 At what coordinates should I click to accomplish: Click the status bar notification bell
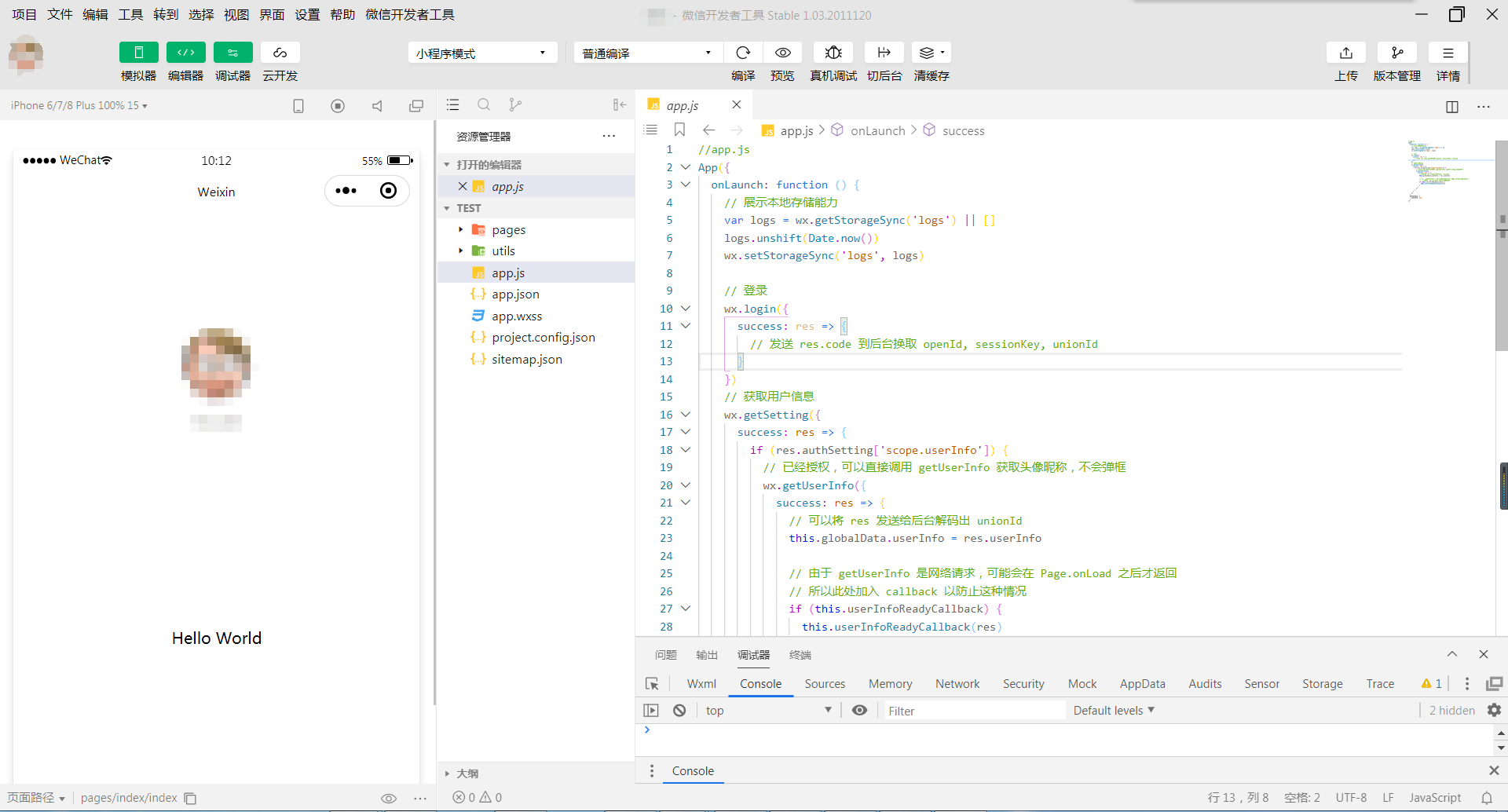pos(1487,798)
